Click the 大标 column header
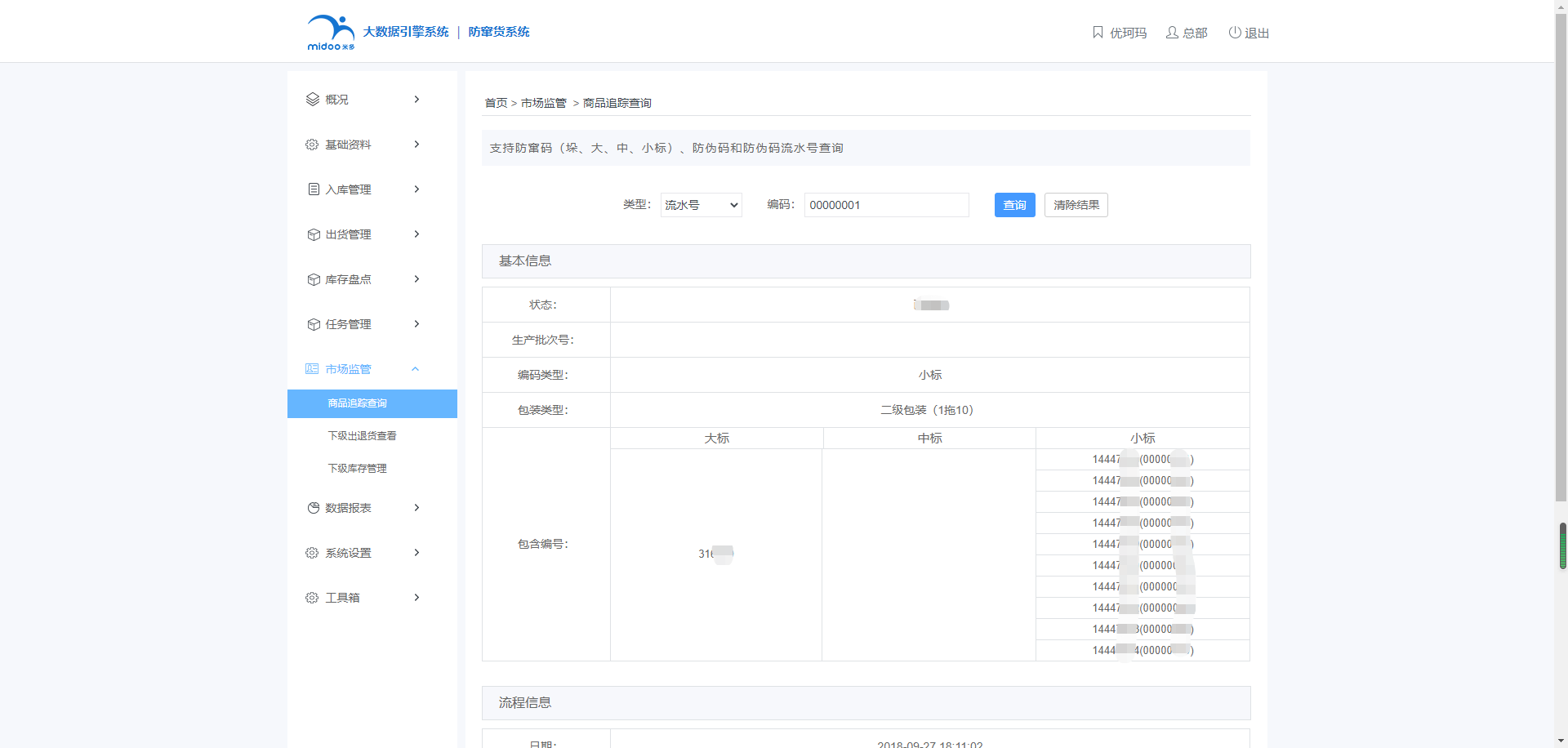The height and width of the screenshot is (748, 1568). [717, 439]
